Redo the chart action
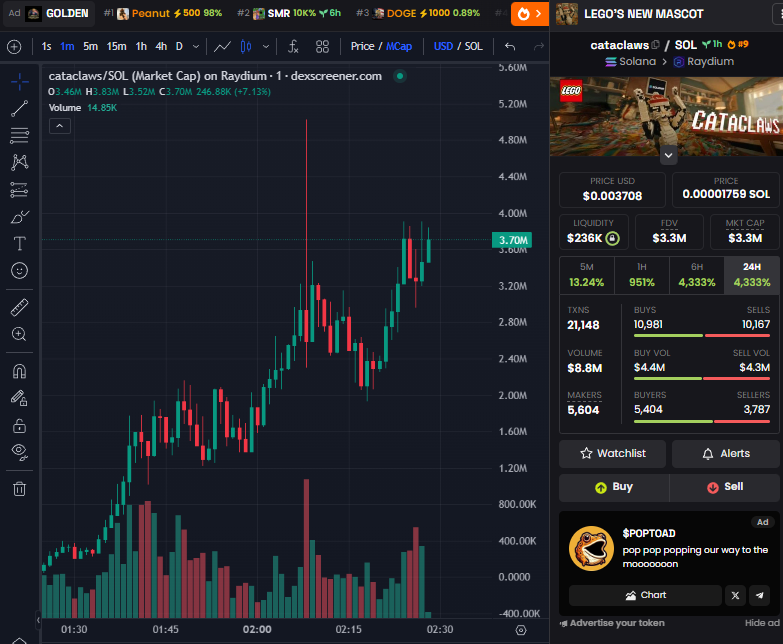 tap(538, 46)
